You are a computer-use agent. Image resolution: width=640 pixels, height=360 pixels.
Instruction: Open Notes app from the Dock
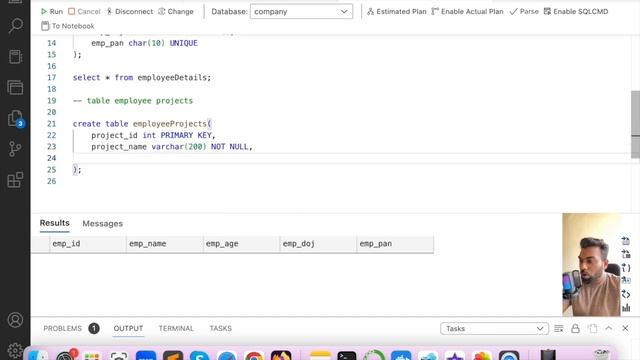coord(320,356)
